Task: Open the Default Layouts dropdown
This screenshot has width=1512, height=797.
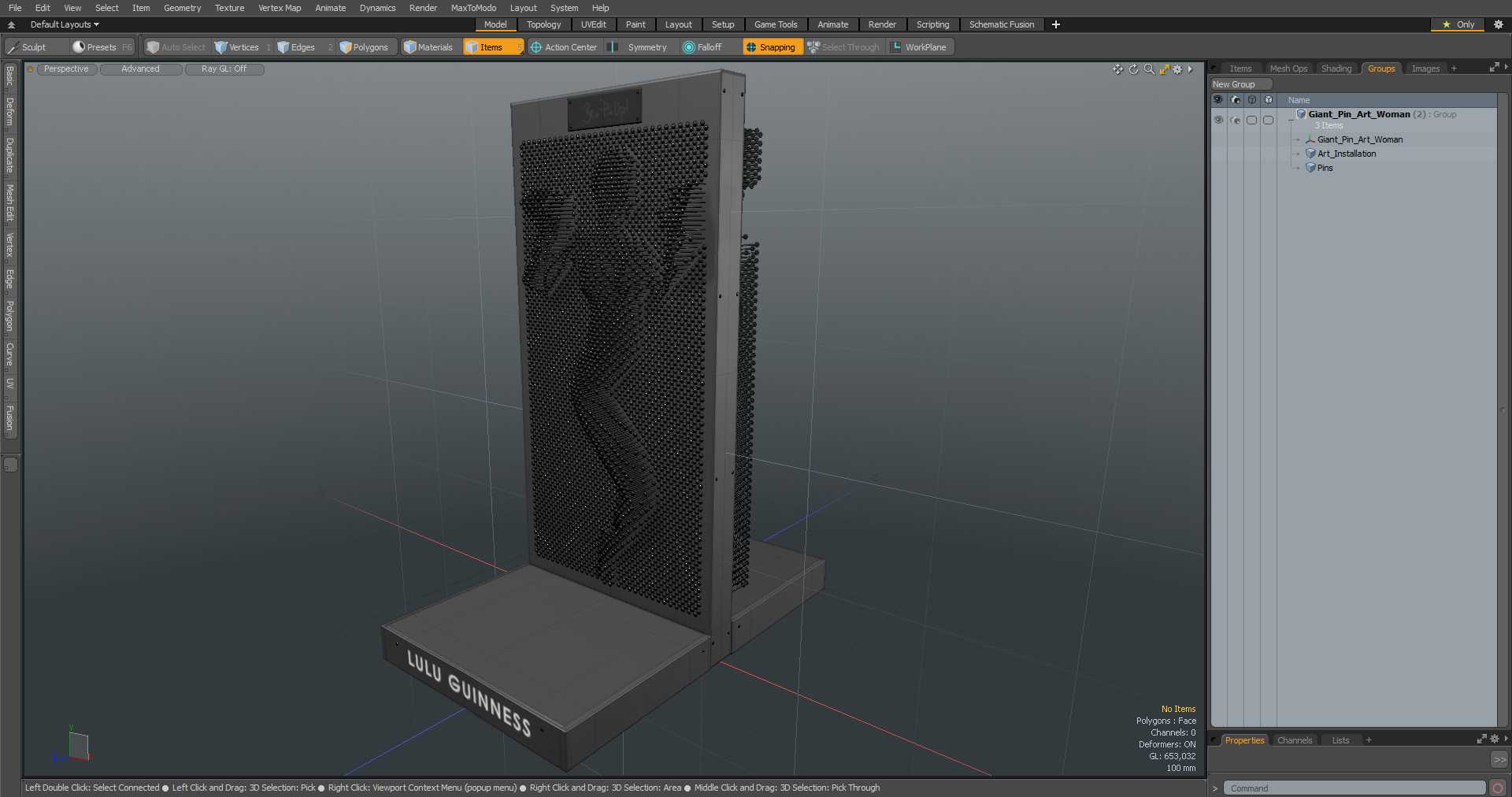Action: pos(65,24)
